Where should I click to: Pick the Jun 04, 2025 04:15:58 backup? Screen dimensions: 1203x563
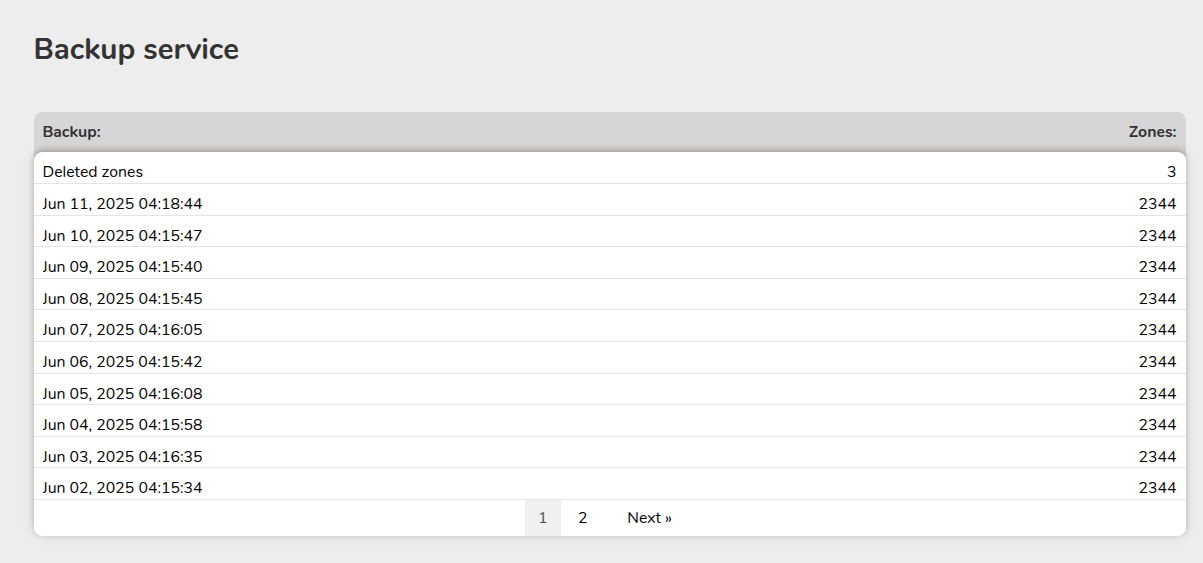[x=122, y=425]
